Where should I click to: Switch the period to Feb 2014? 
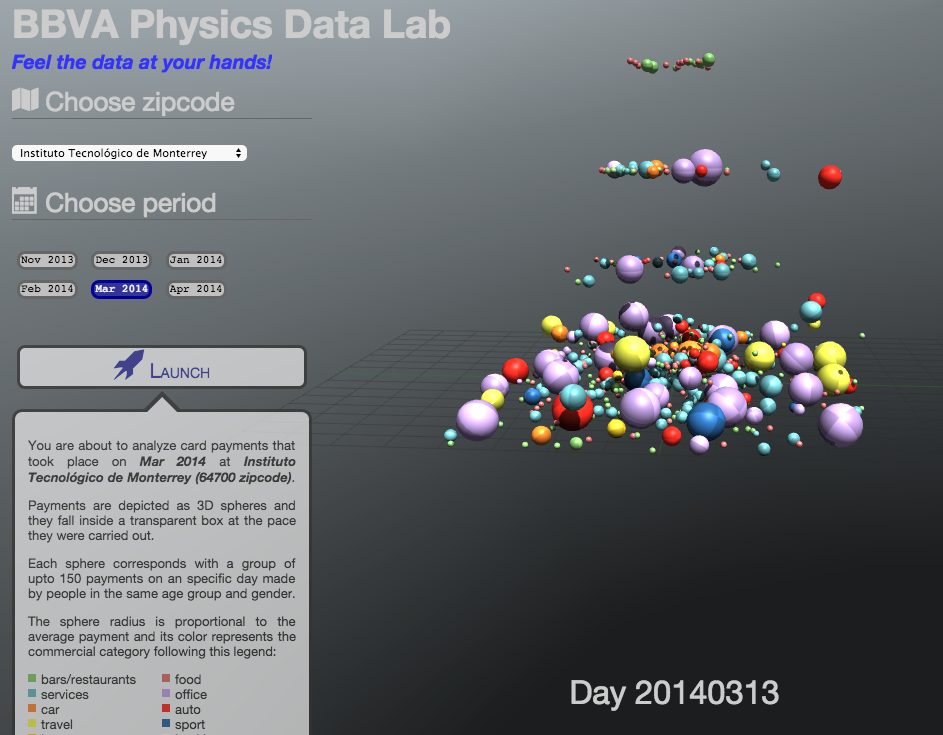point(47,289)
